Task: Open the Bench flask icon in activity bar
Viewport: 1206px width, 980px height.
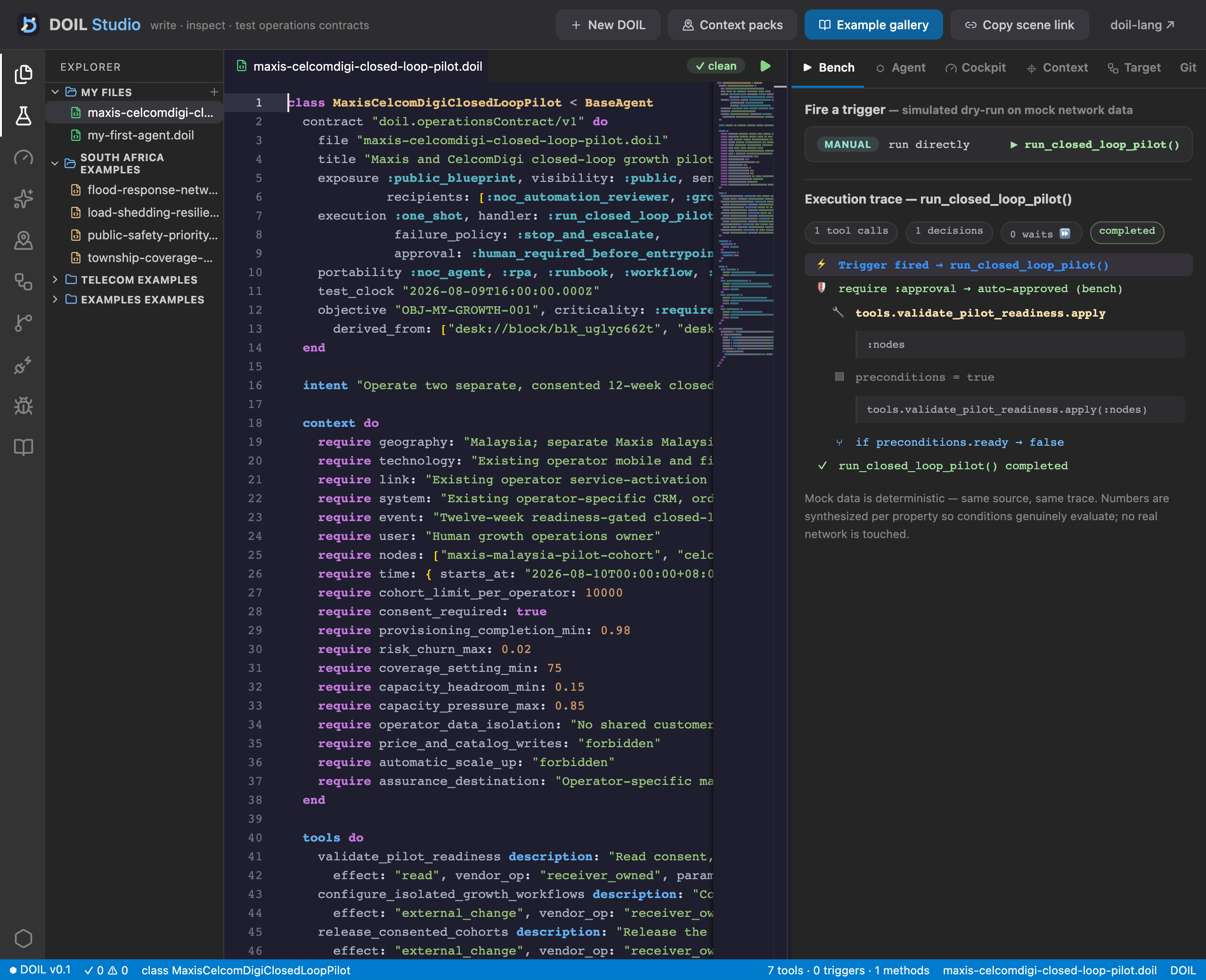Action: coord(23,116)
